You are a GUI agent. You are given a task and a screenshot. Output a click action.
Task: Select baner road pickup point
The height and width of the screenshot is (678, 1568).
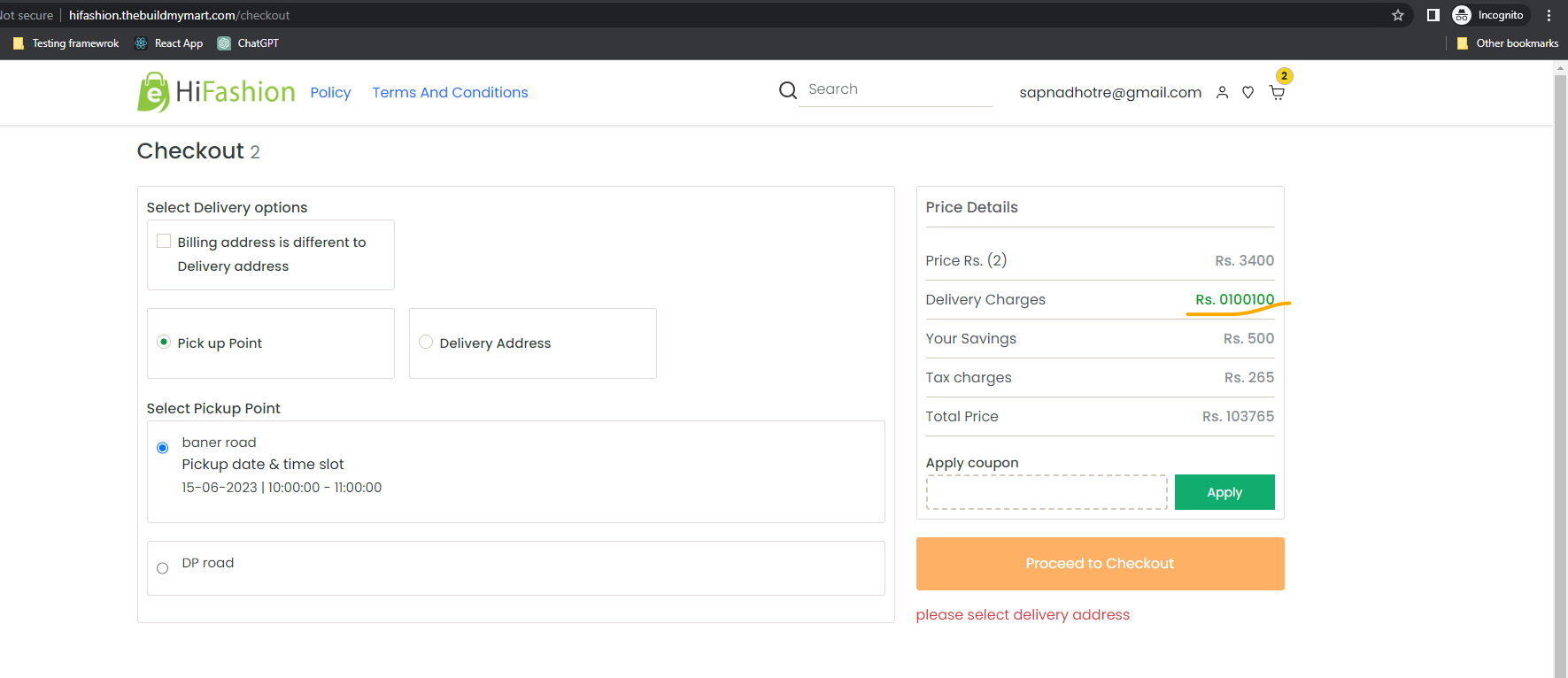[162, 448]
